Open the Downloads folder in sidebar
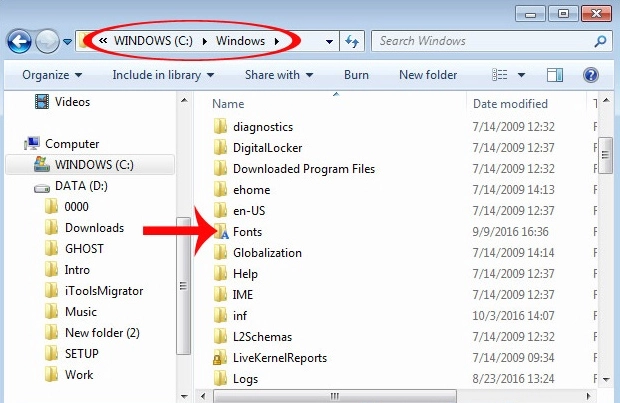This screenshot has height=403, width=620. pyautogui.click(x=84, y=228)
